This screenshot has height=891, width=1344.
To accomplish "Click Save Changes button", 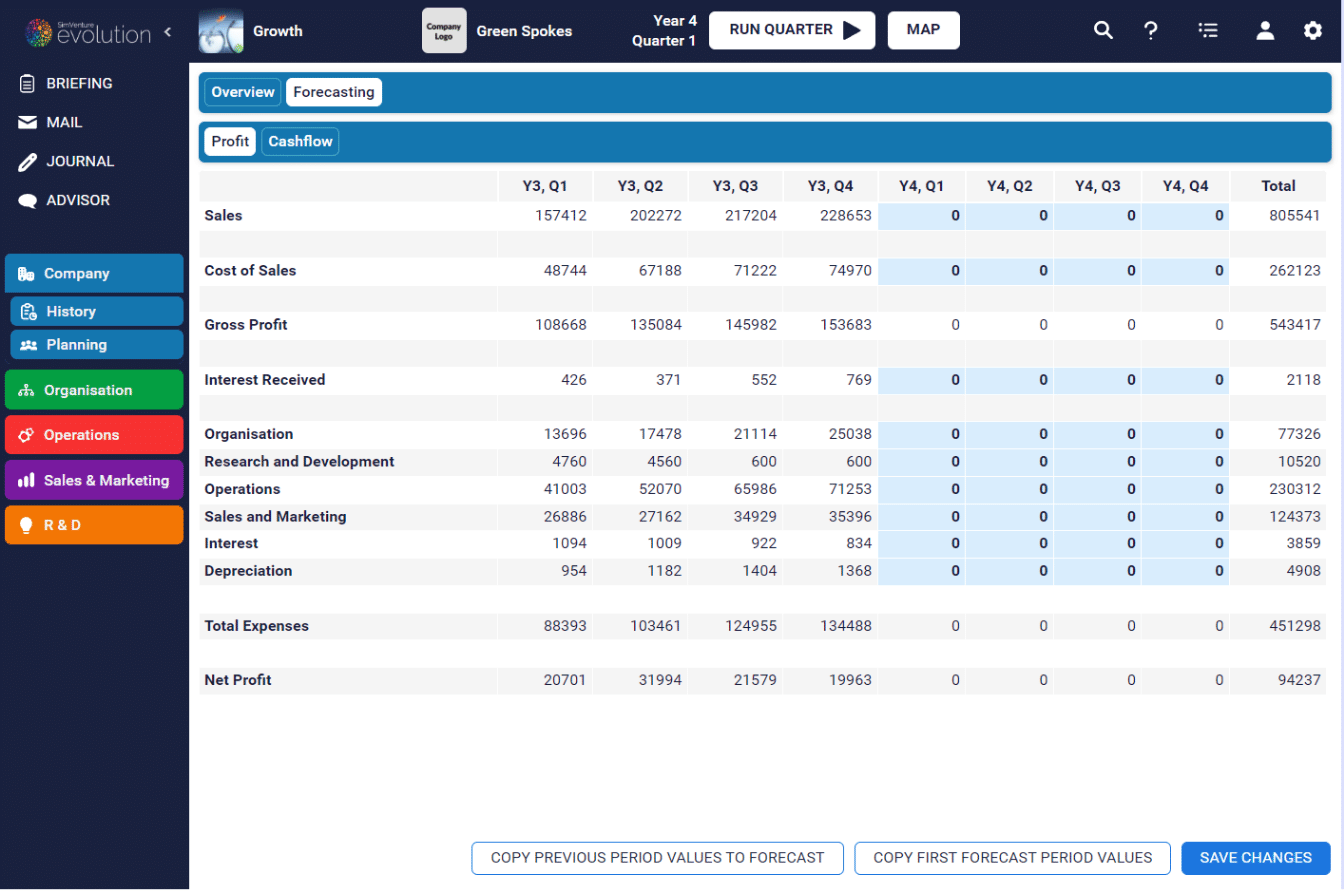I will coord(1255,858).
